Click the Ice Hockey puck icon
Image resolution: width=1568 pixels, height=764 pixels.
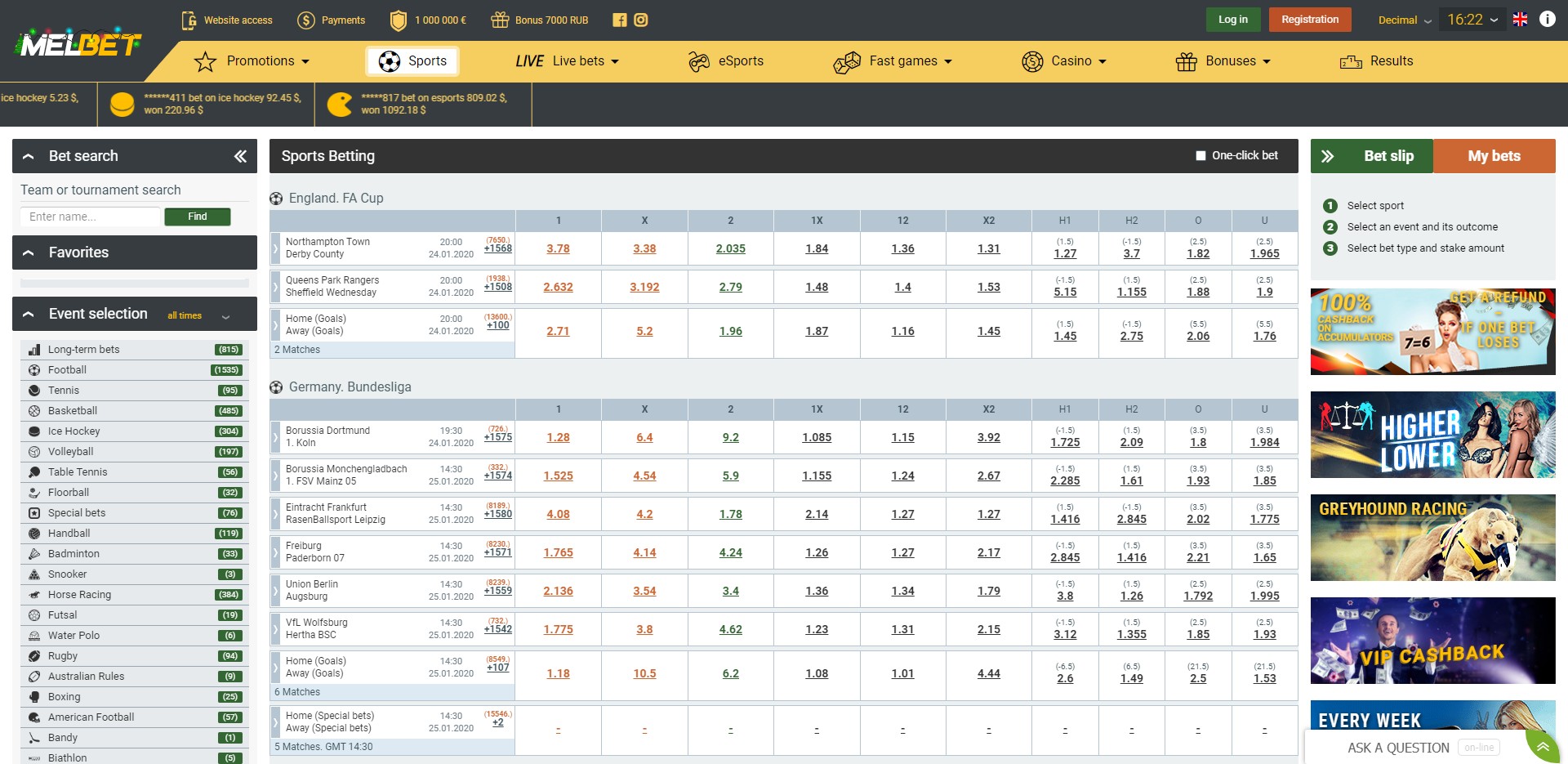(34, 431)
